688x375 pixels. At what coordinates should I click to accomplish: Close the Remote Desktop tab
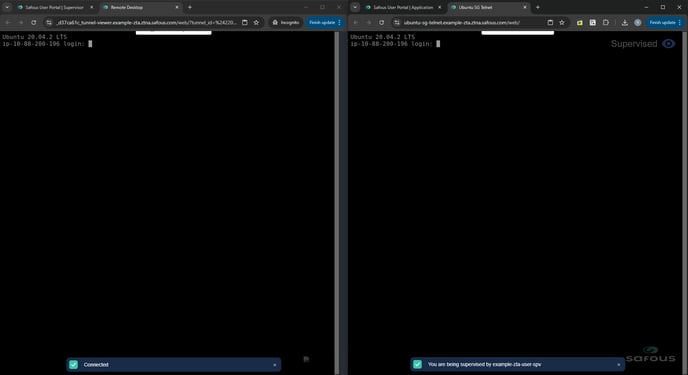177,7
